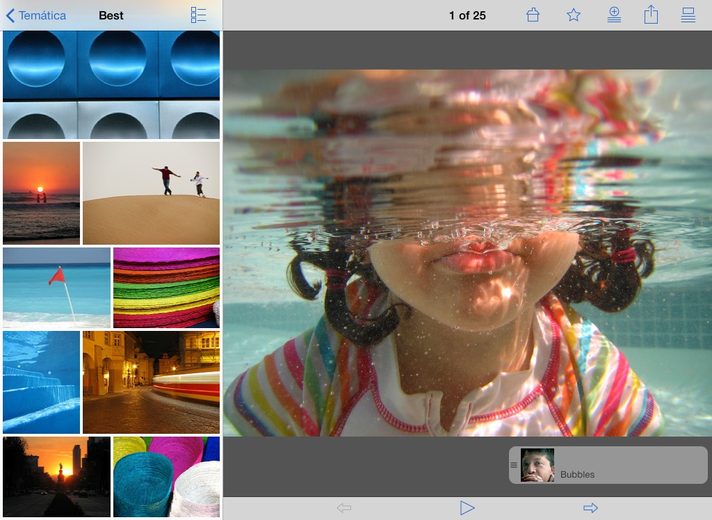This screenshot has height=520, width=712.
Task: Open the stacked colorful felt thumbnail
Action: click(x=167, y=288)
